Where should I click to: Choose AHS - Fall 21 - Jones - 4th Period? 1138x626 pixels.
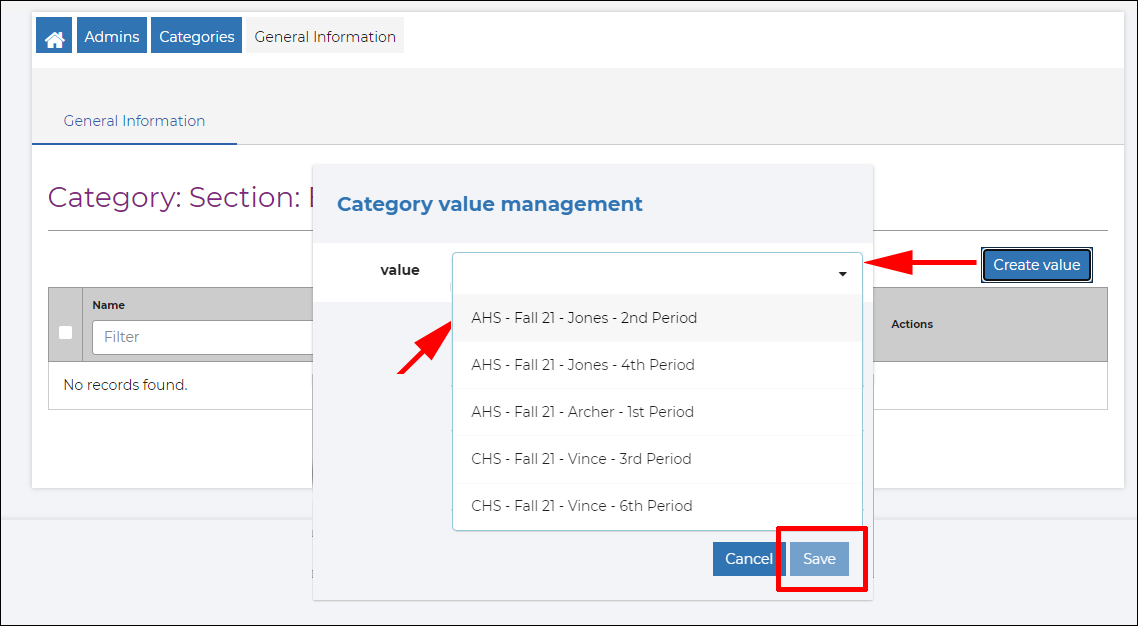click(658, 365)
